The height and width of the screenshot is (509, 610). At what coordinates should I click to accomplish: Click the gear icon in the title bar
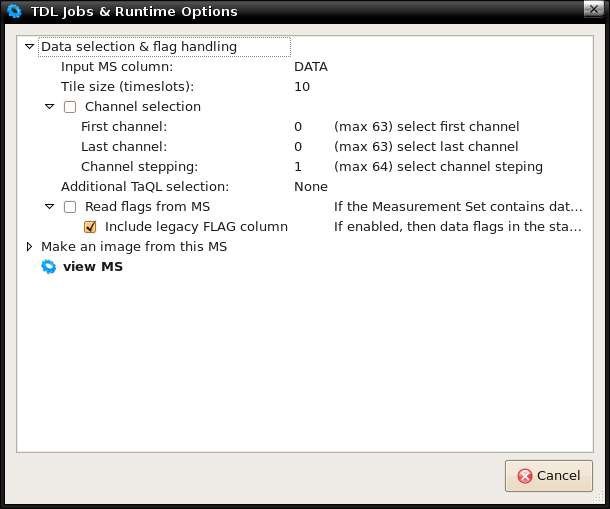point(14,11)
